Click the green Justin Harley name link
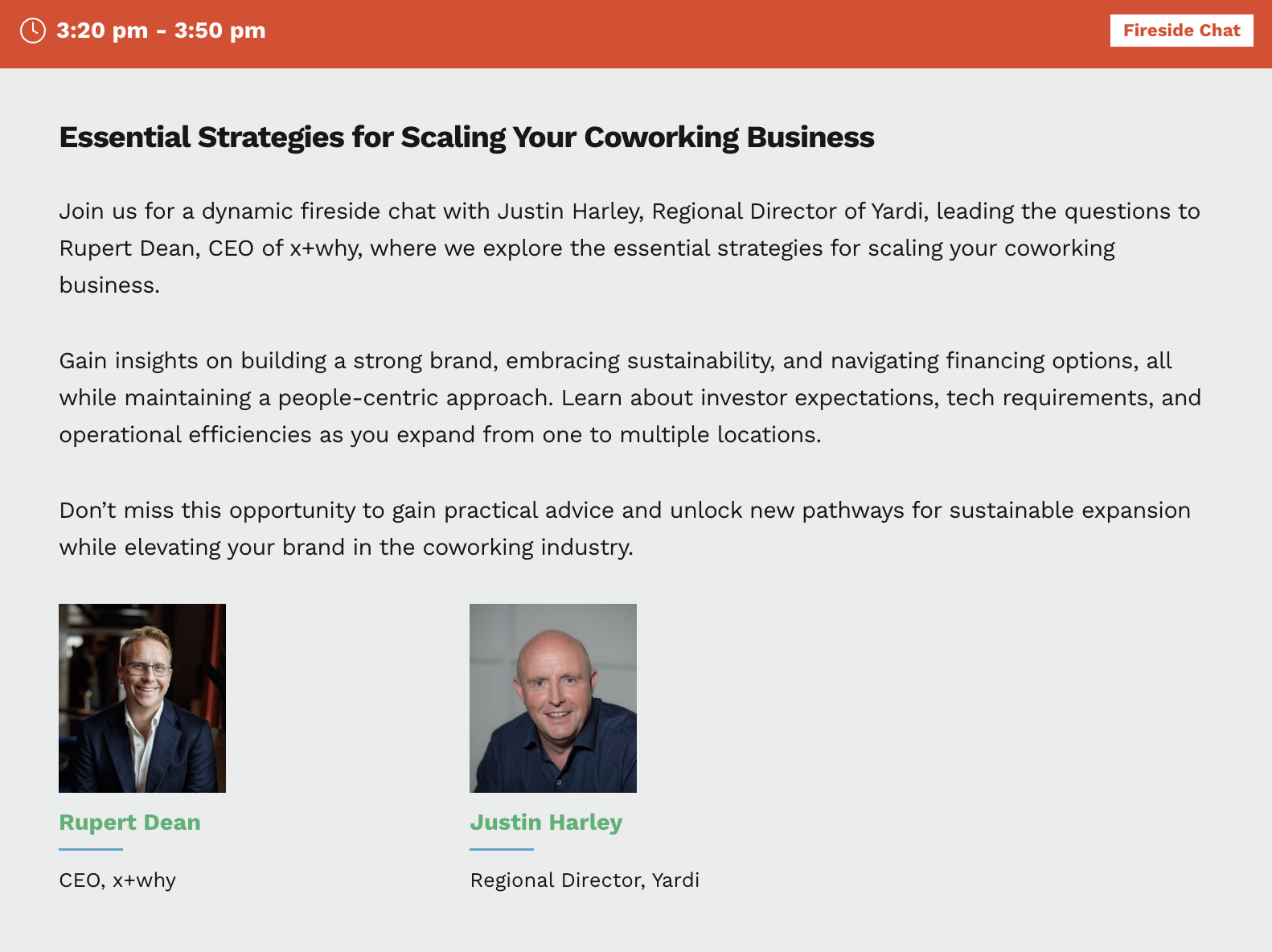Image resolution: width=1272 pixels, height=952 pixels. [546, 823]
